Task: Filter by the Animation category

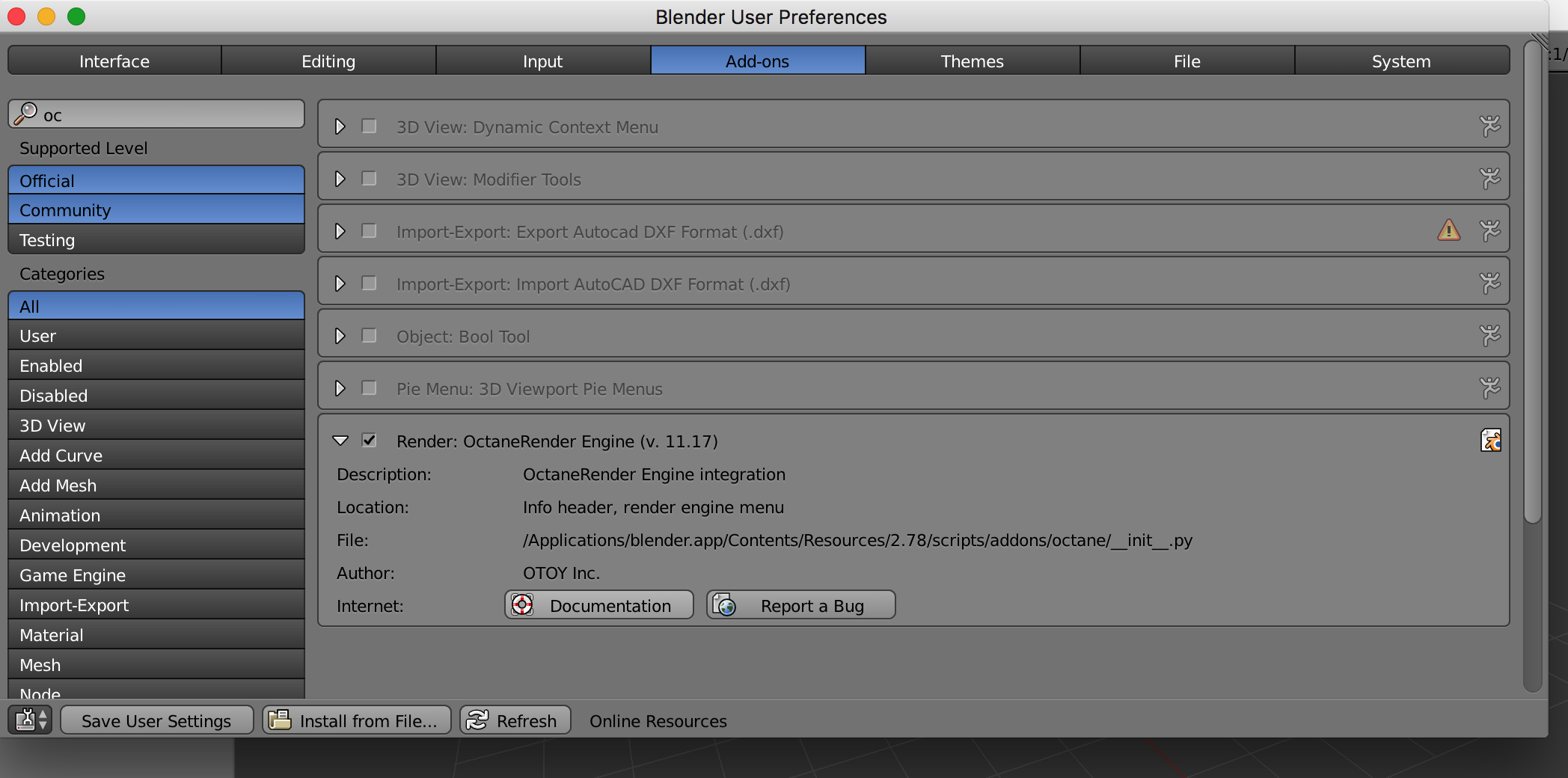Action: pyautogui.click(x=156, y=515)
